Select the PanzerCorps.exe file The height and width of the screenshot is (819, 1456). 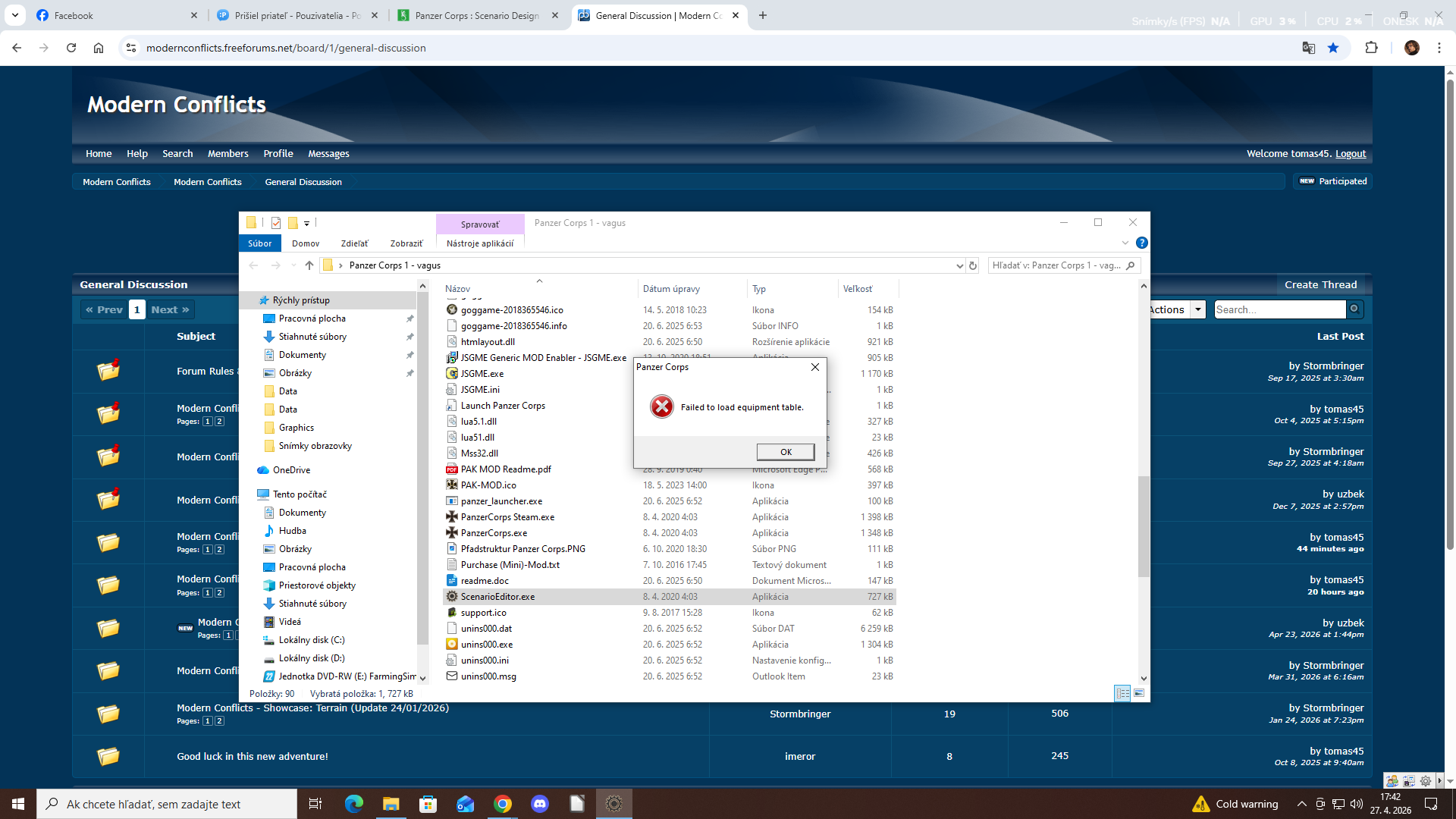[494, 533]
